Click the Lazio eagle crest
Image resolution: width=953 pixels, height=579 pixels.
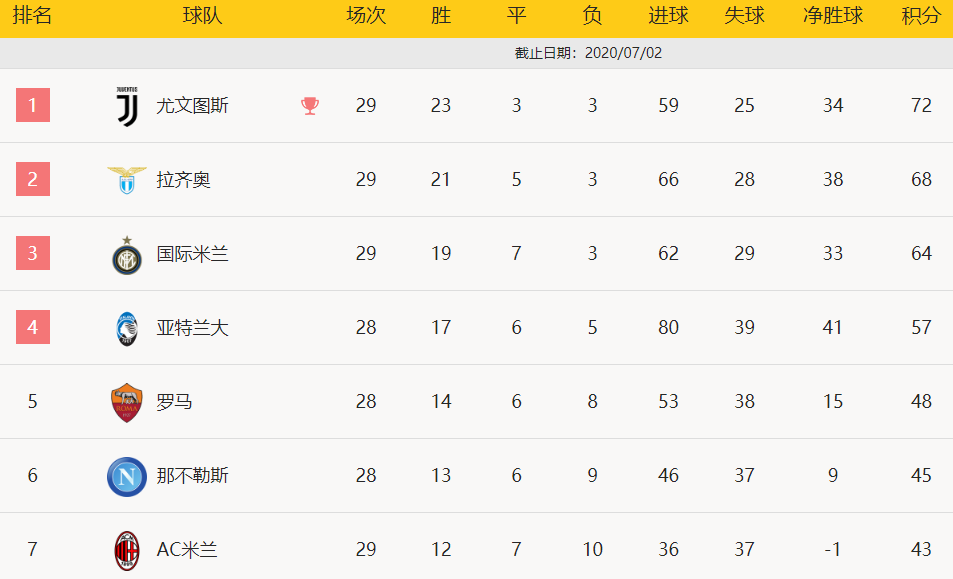pyautogui.click(x=127, y=180)
